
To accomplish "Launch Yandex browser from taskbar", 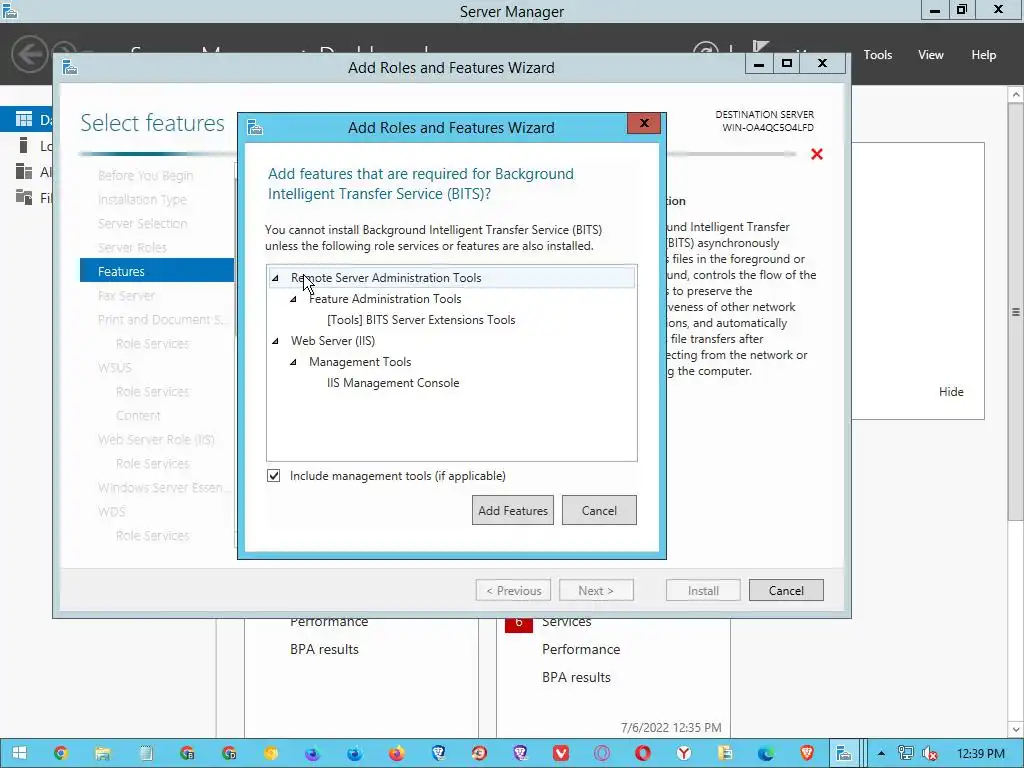I will click(x=684, y=753).
